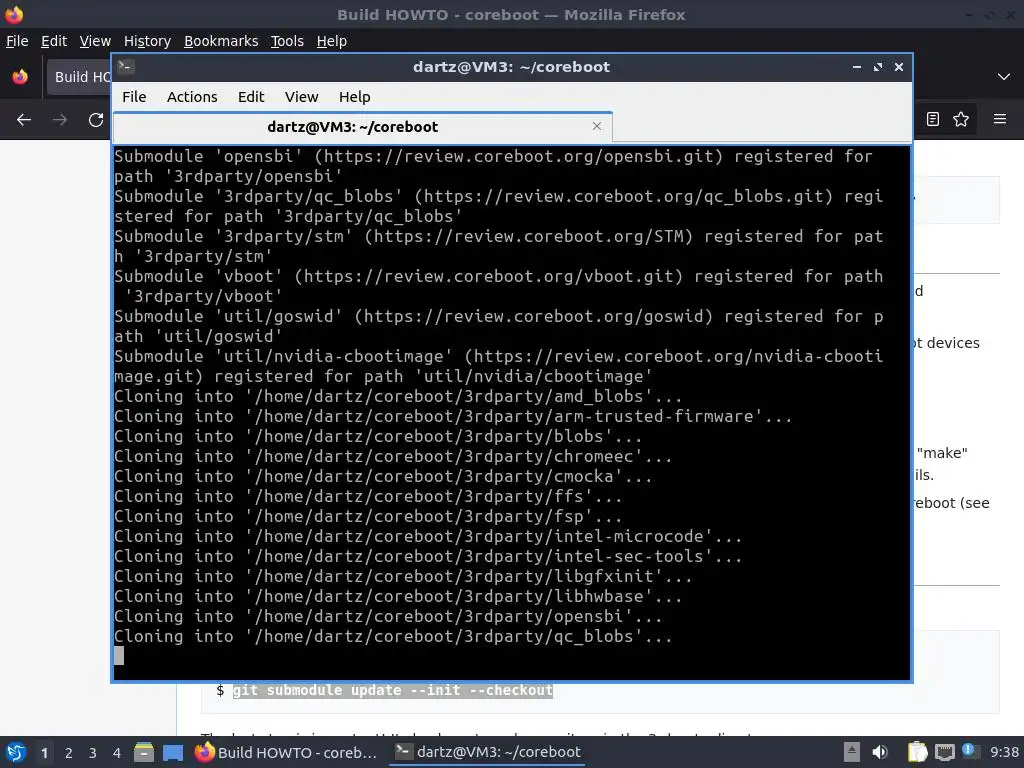Switch to workspace 3
Screen dimensions: 1024x768
coord(93,753)
